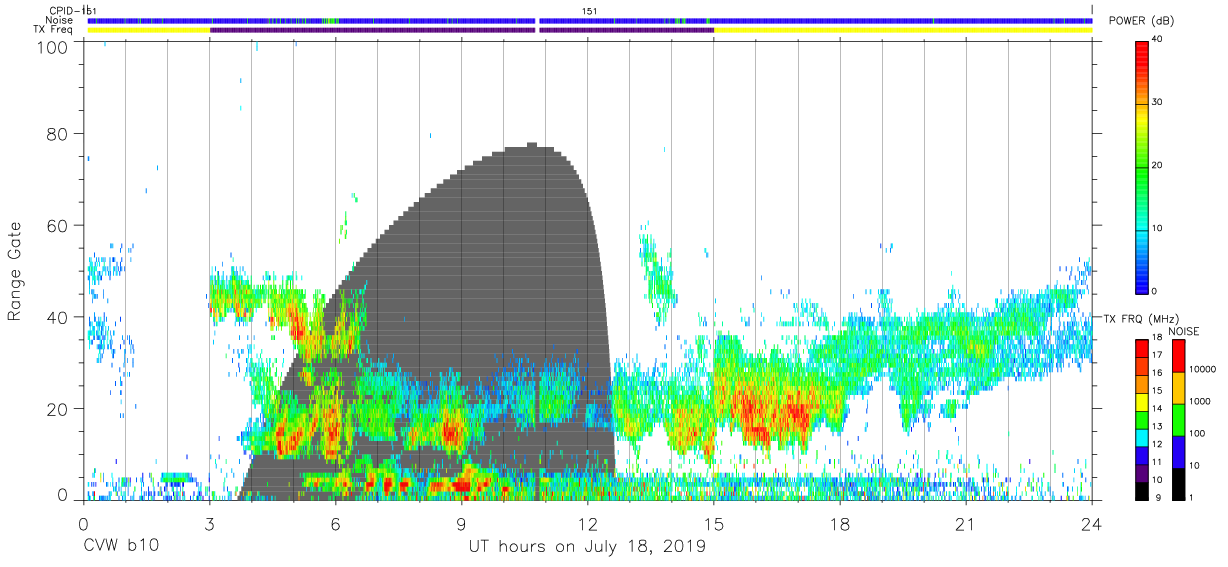
Task: Click the 151 CPID value above noise strip
Action: [590, 11]
